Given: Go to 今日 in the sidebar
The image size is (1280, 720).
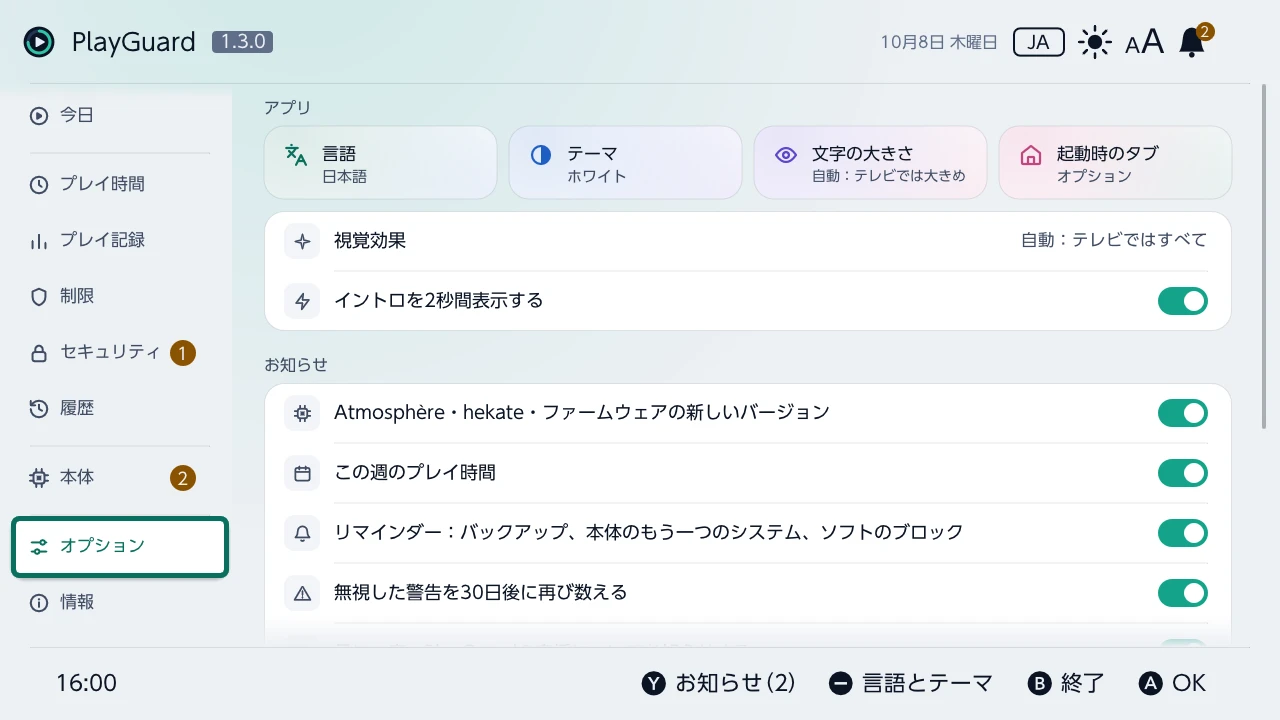Looking at the screenshot, I should click(x=120, y=116).
